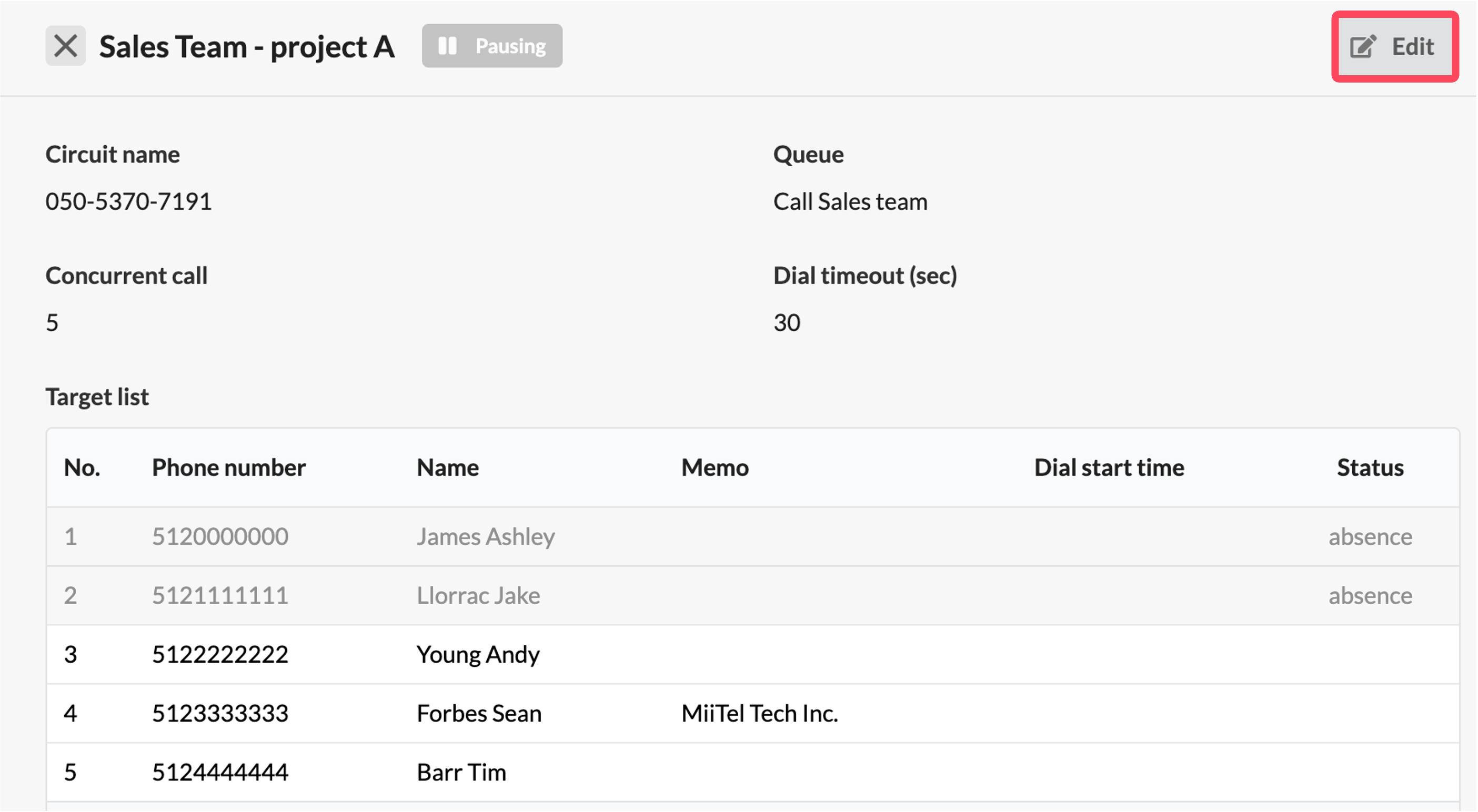Click the Phone number column header
Screen dimensions: 1478x812
[228, 469]
